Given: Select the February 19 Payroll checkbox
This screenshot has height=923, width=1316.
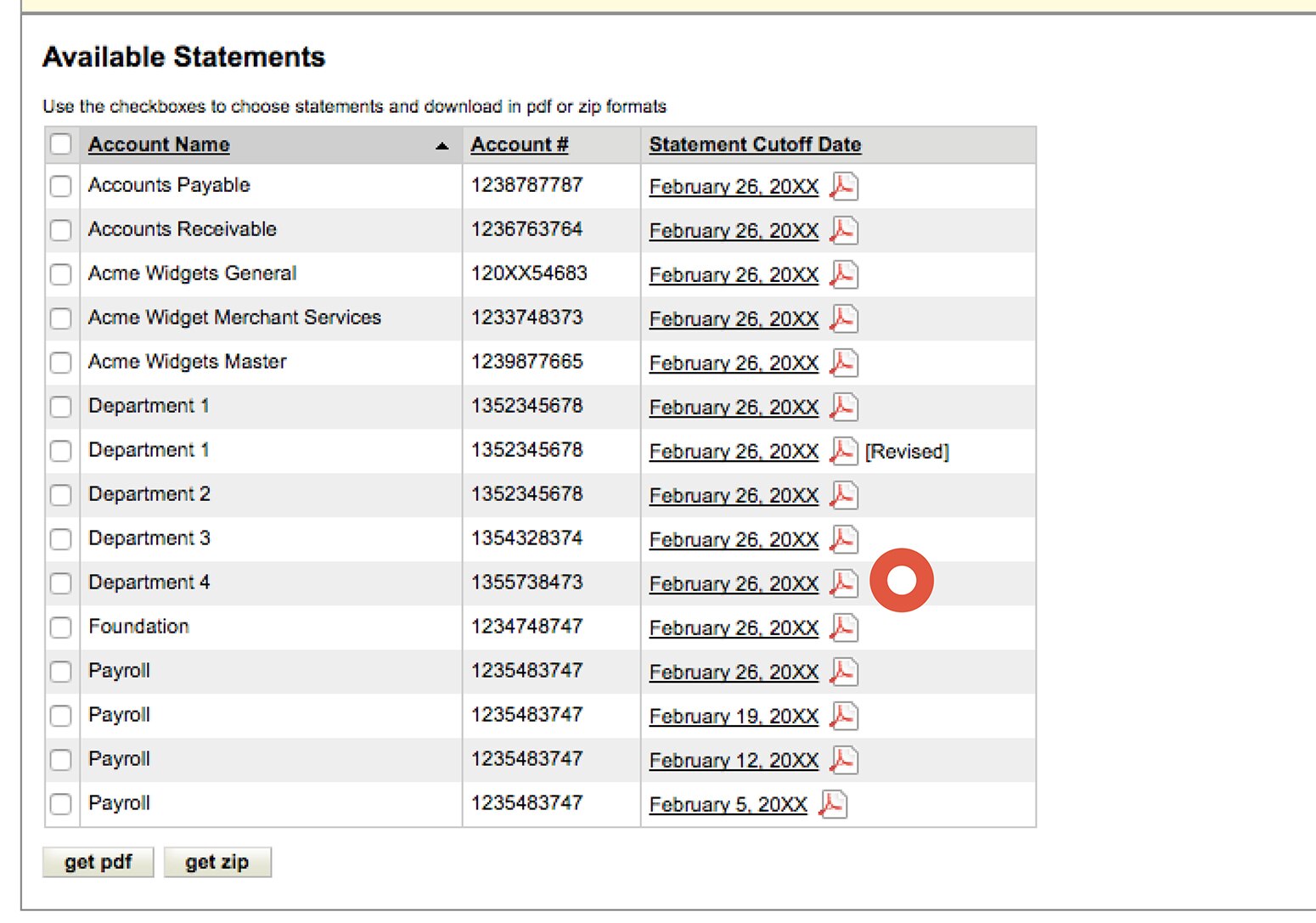Looking at the screenshot, I should pyautogui.click(x=60, y=716).
